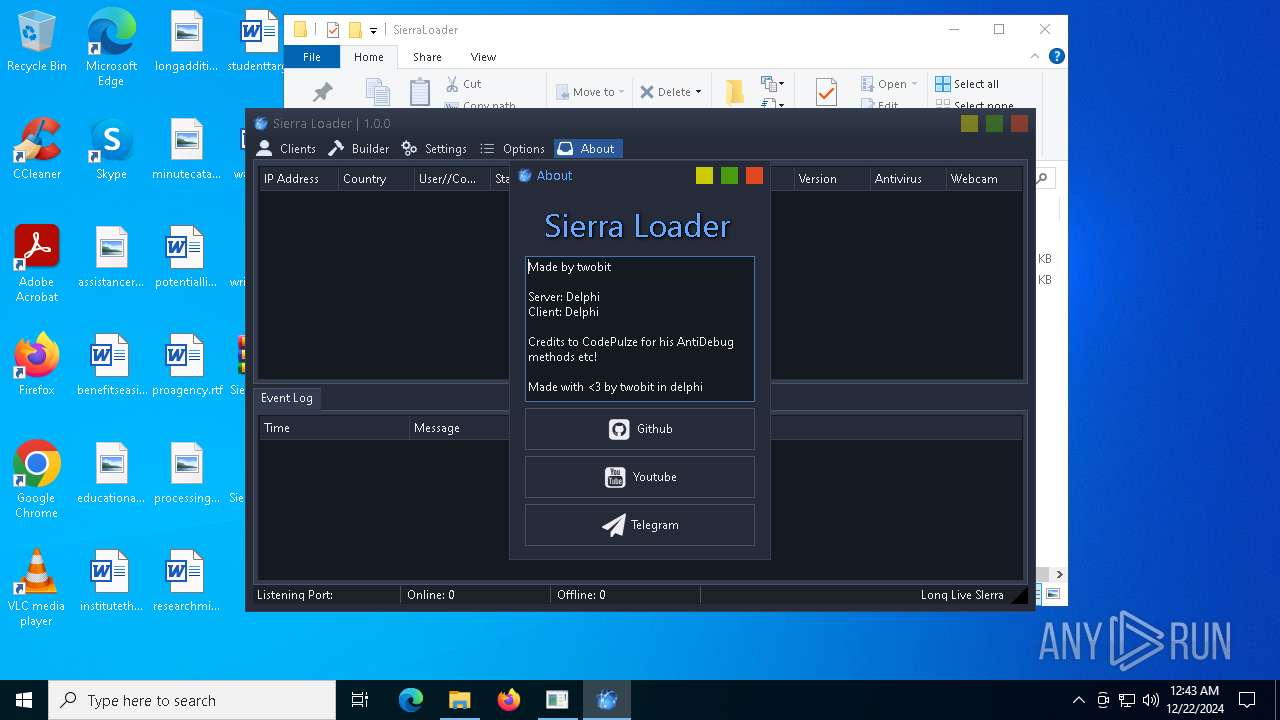Click the New folder icon in Explorer ribbon
Screen dimensions: 1280x720
tap(735, 92)
